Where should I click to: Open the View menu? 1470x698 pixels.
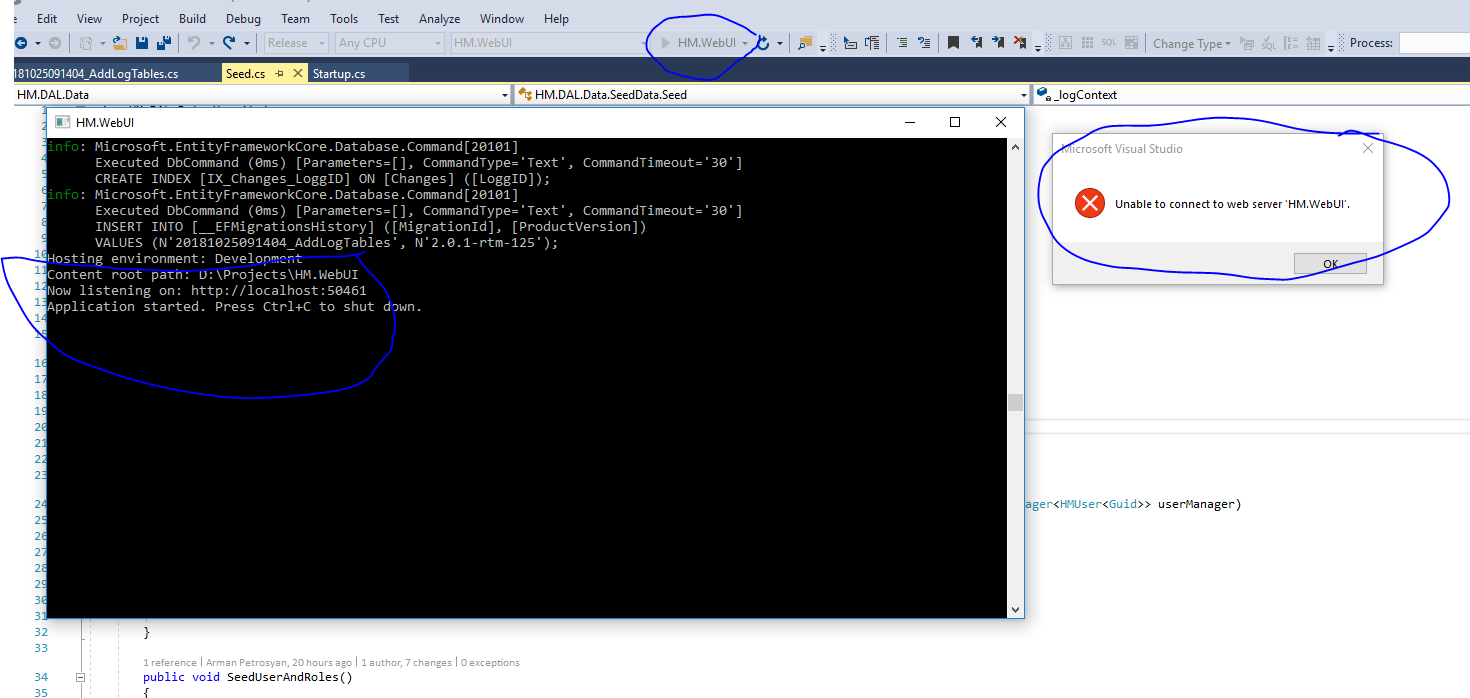[x=89, y=18]
